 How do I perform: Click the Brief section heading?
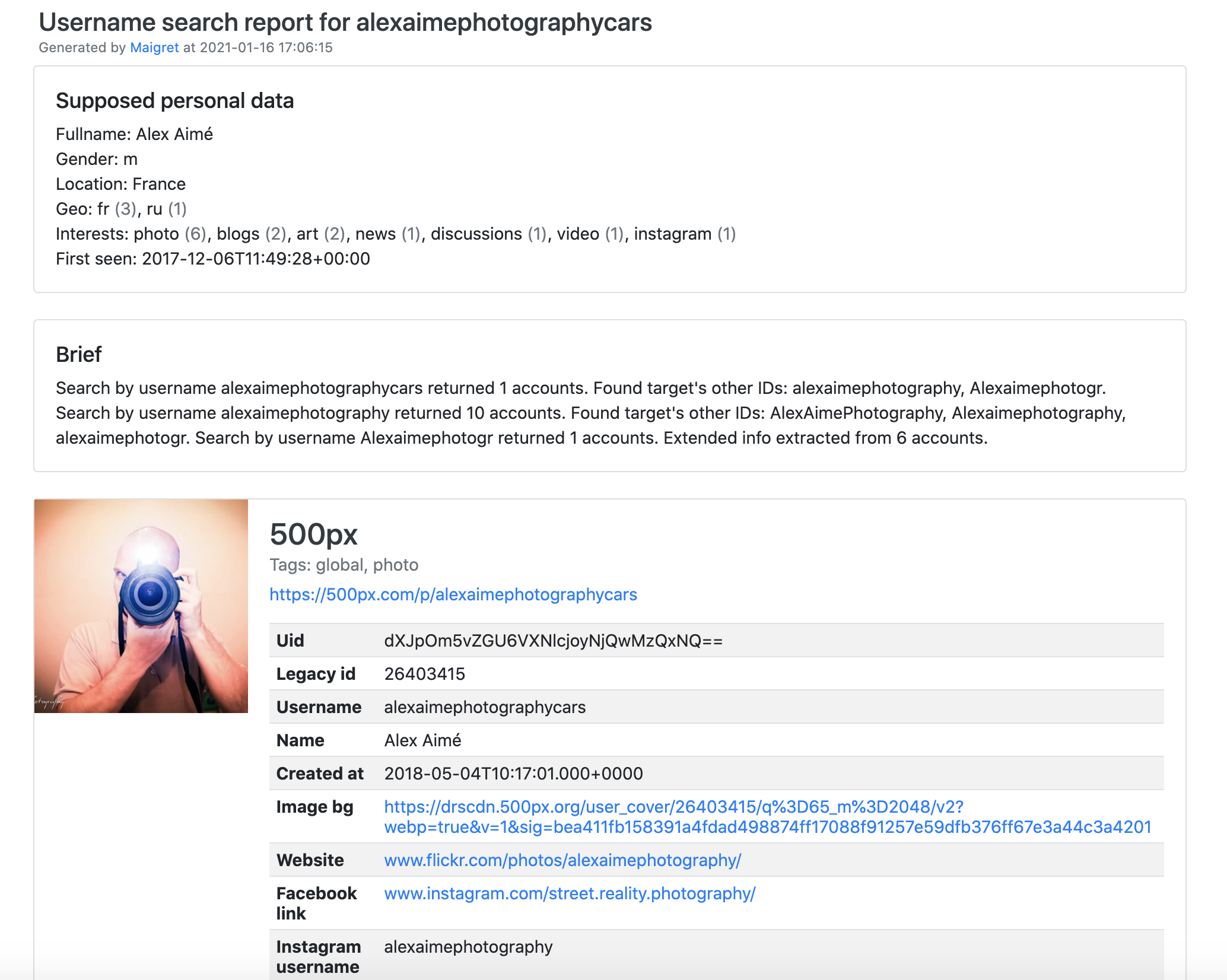coord(78,355)
